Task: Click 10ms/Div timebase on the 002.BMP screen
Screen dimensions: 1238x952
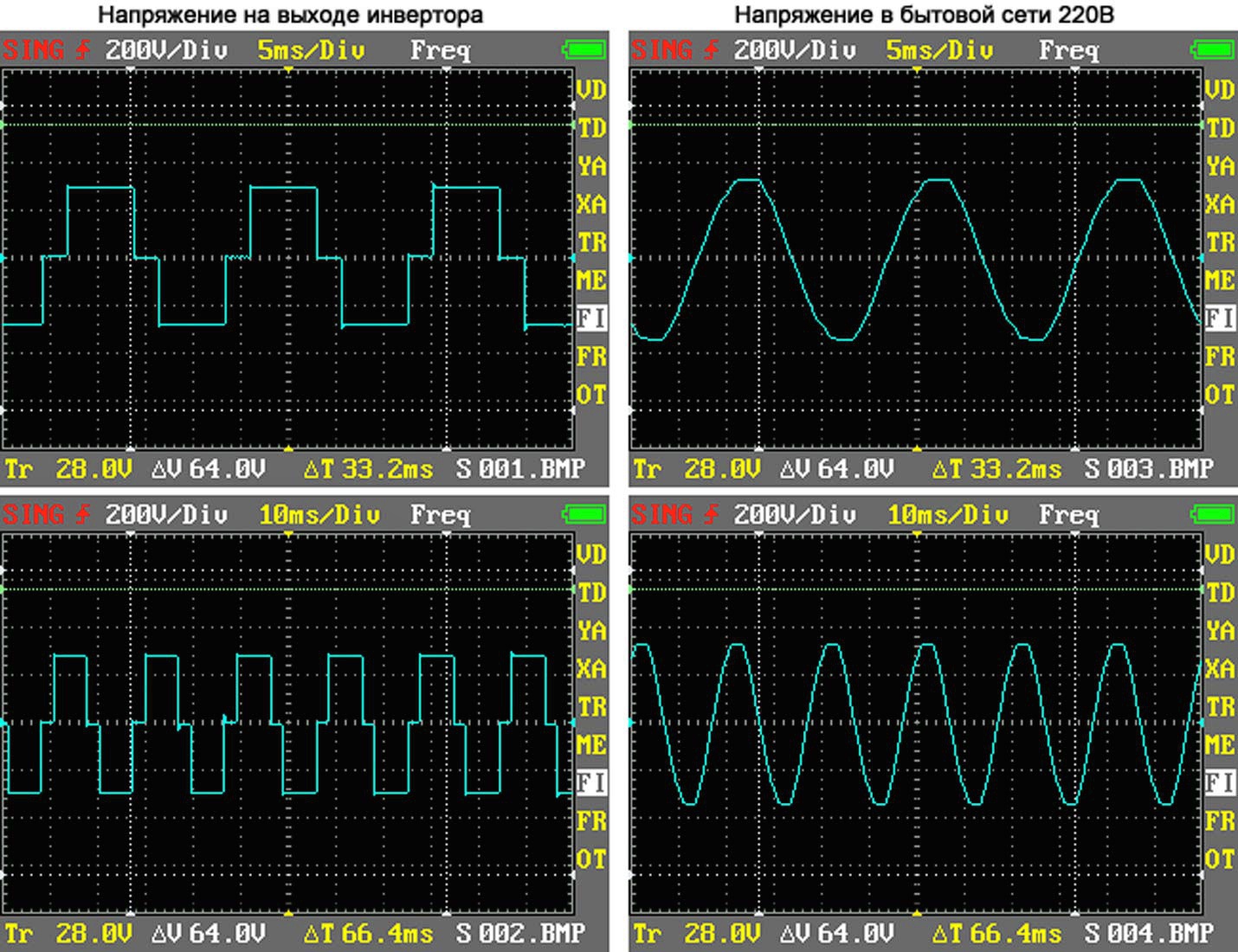Action: tap(319, 515)
